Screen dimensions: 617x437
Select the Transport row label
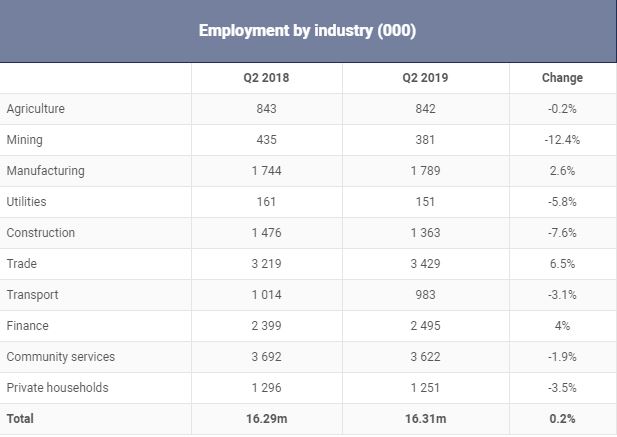[33, 295]
